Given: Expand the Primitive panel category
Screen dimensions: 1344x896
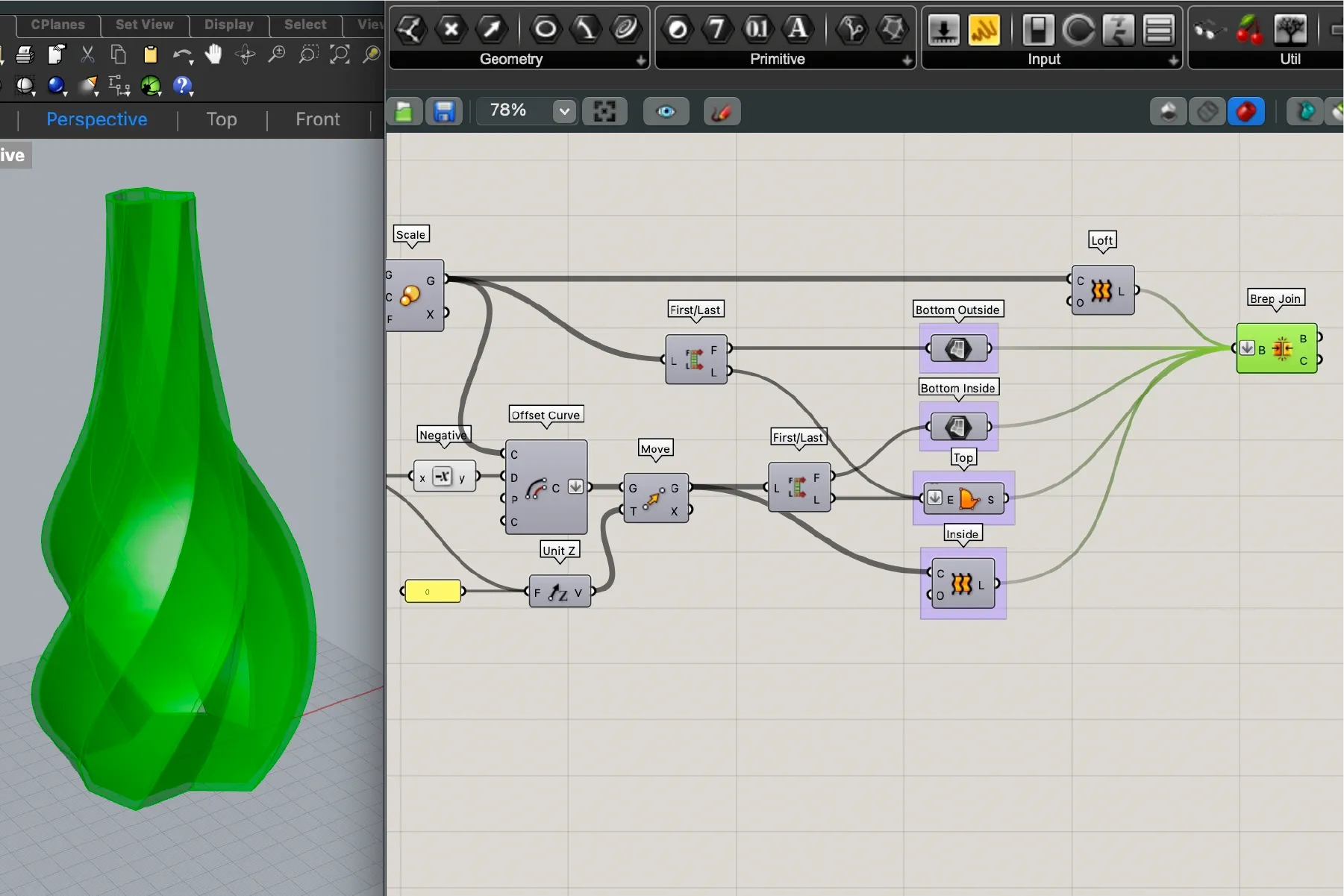Looking at the screenshot, I should coord(907,60).
